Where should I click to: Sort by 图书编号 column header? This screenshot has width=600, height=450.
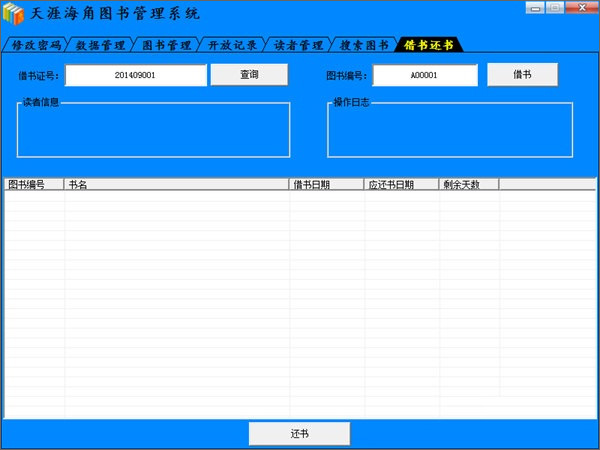tap(34, 184)
